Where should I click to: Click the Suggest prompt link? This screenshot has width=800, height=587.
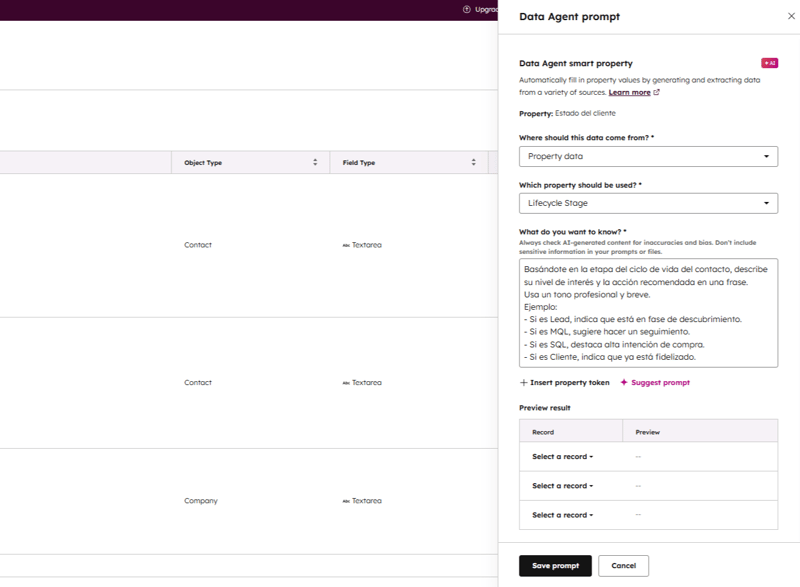(x=660, y=382)
